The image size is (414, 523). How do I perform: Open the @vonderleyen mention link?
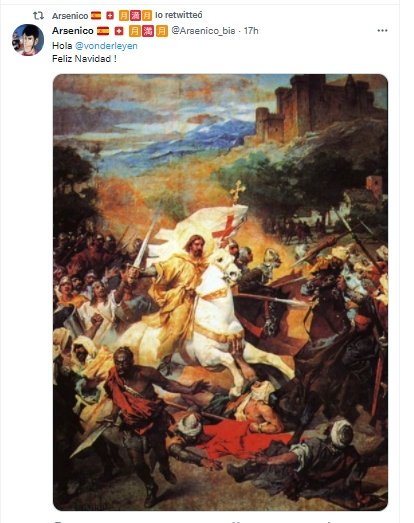[106, 46]
